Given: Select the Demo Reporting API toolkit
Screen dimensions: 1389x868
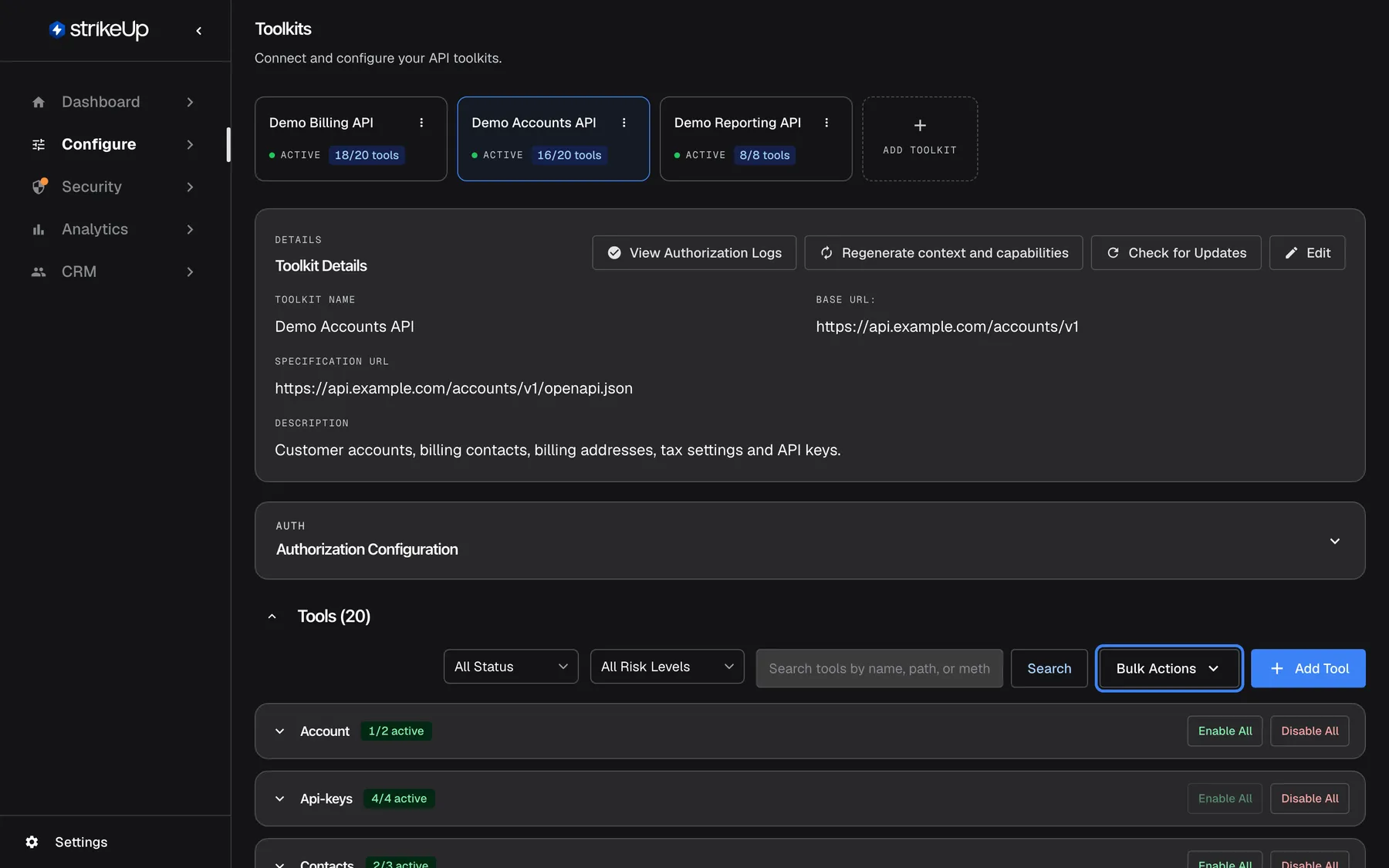Looking at the screenshot, I should point(756,139).
